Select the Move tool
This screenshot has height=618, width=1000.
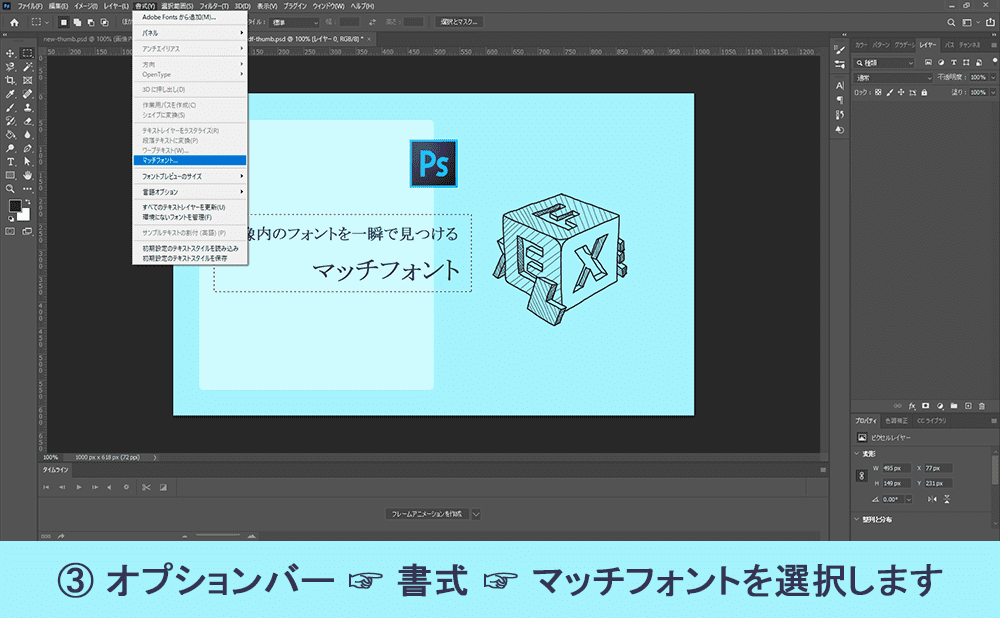click(x=12, y=53)
